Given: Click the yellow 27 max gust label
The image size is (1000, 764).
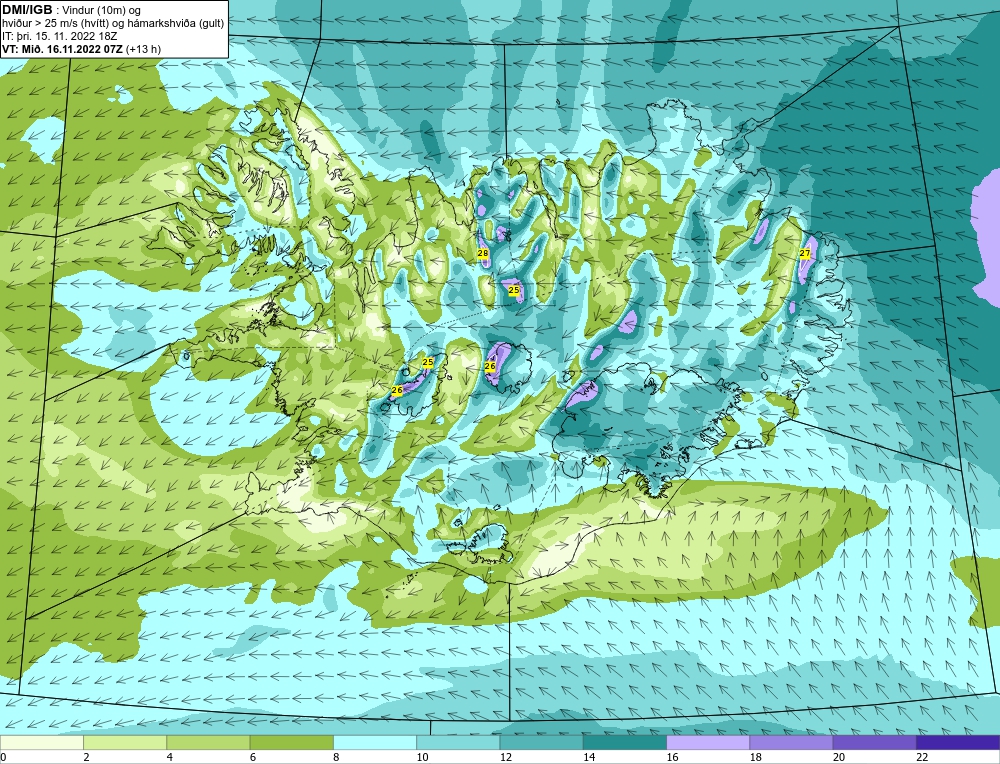Looking at the screenshot, I should pyautogui.click(x=805, y=253).
